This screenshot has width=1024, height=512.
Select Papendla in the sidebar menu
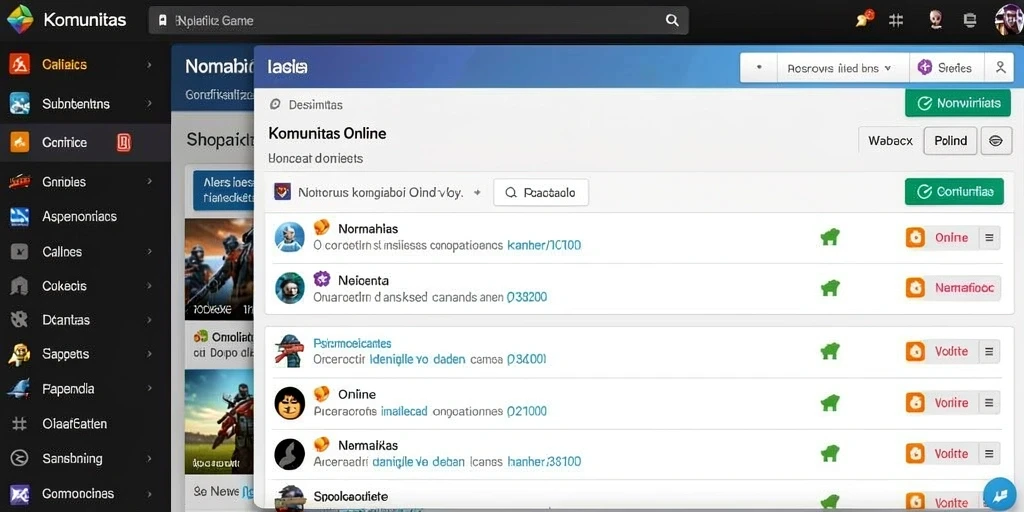coord(68,389)
